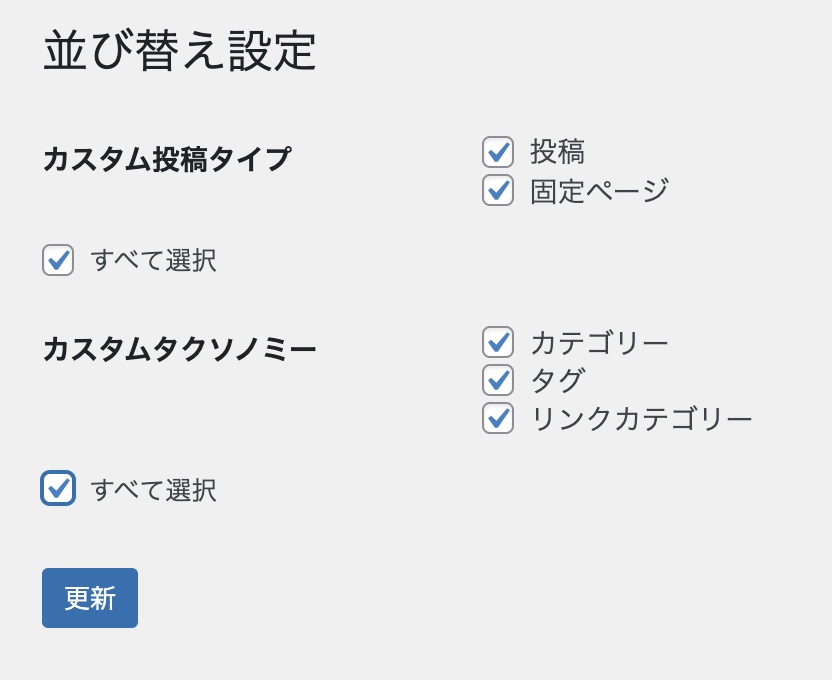Toggle すべて選択 checkbox under カスタム投稿タイプ
Screen dimensions: 832x680
click(58, 260)
